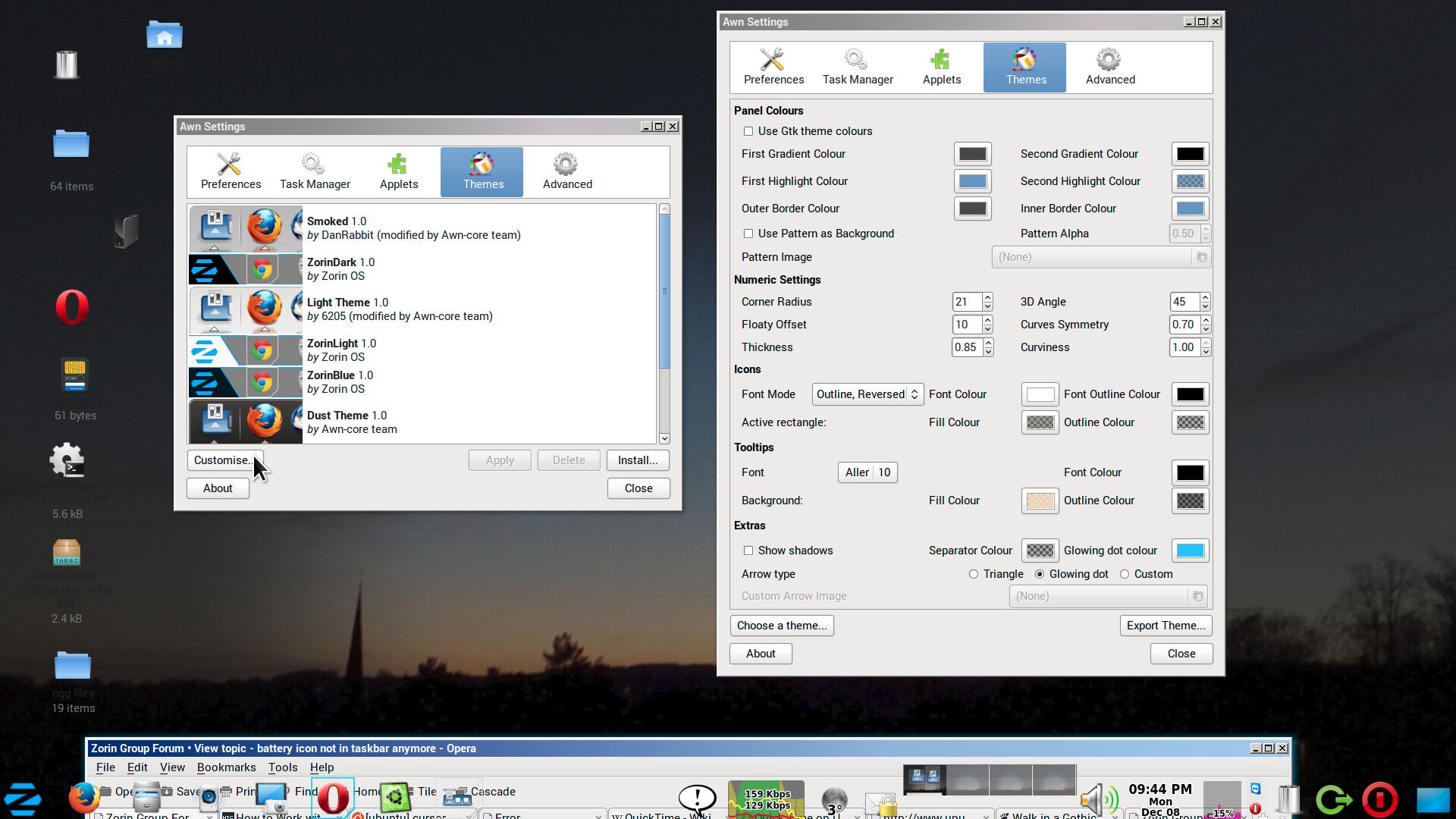Viewport: 1456px width, 819px height.
Task: Open the red Opera desktop icon
Action: click(x=72, y=308)
